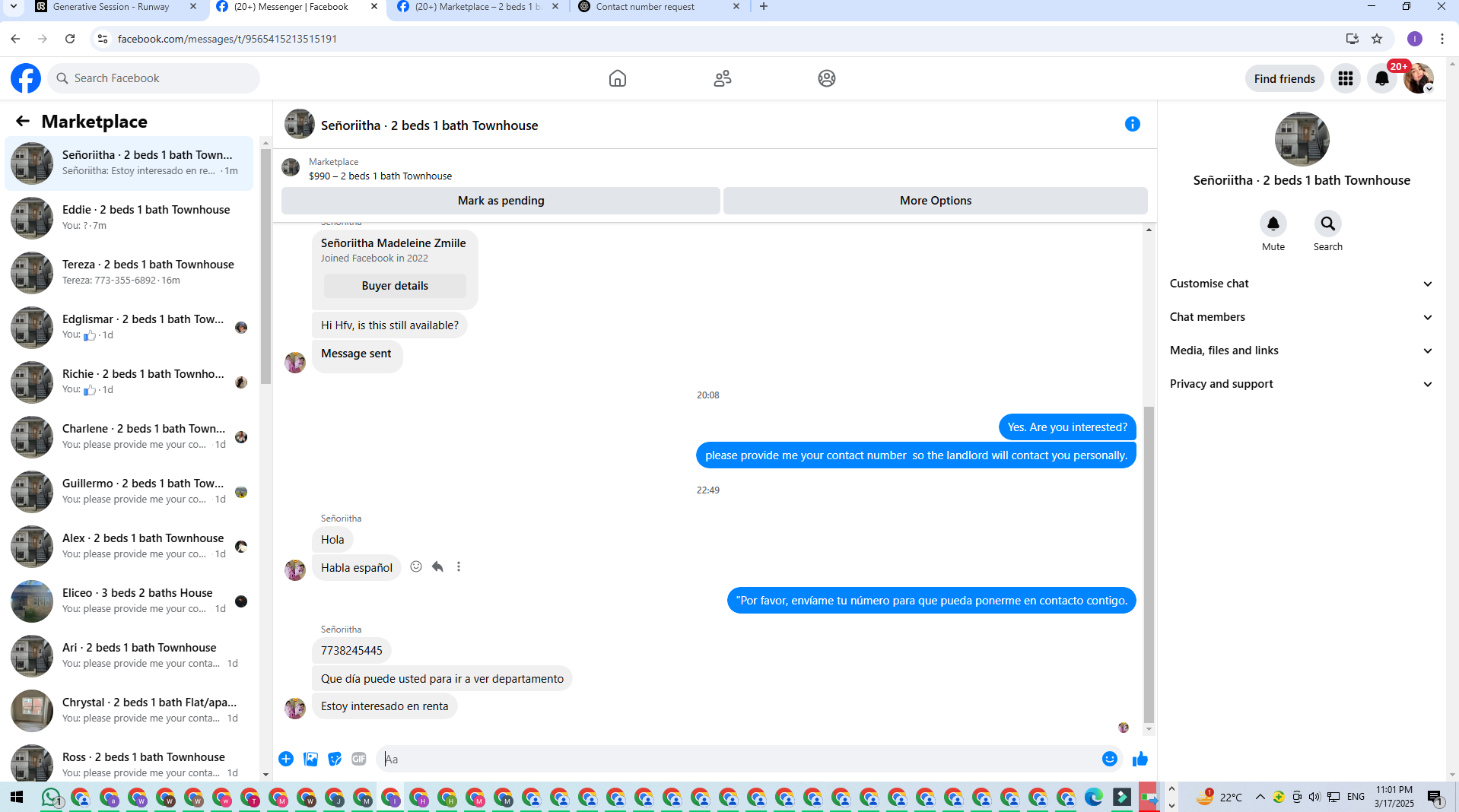Go back using the Marketplace back arrow

tap(23, 121)
